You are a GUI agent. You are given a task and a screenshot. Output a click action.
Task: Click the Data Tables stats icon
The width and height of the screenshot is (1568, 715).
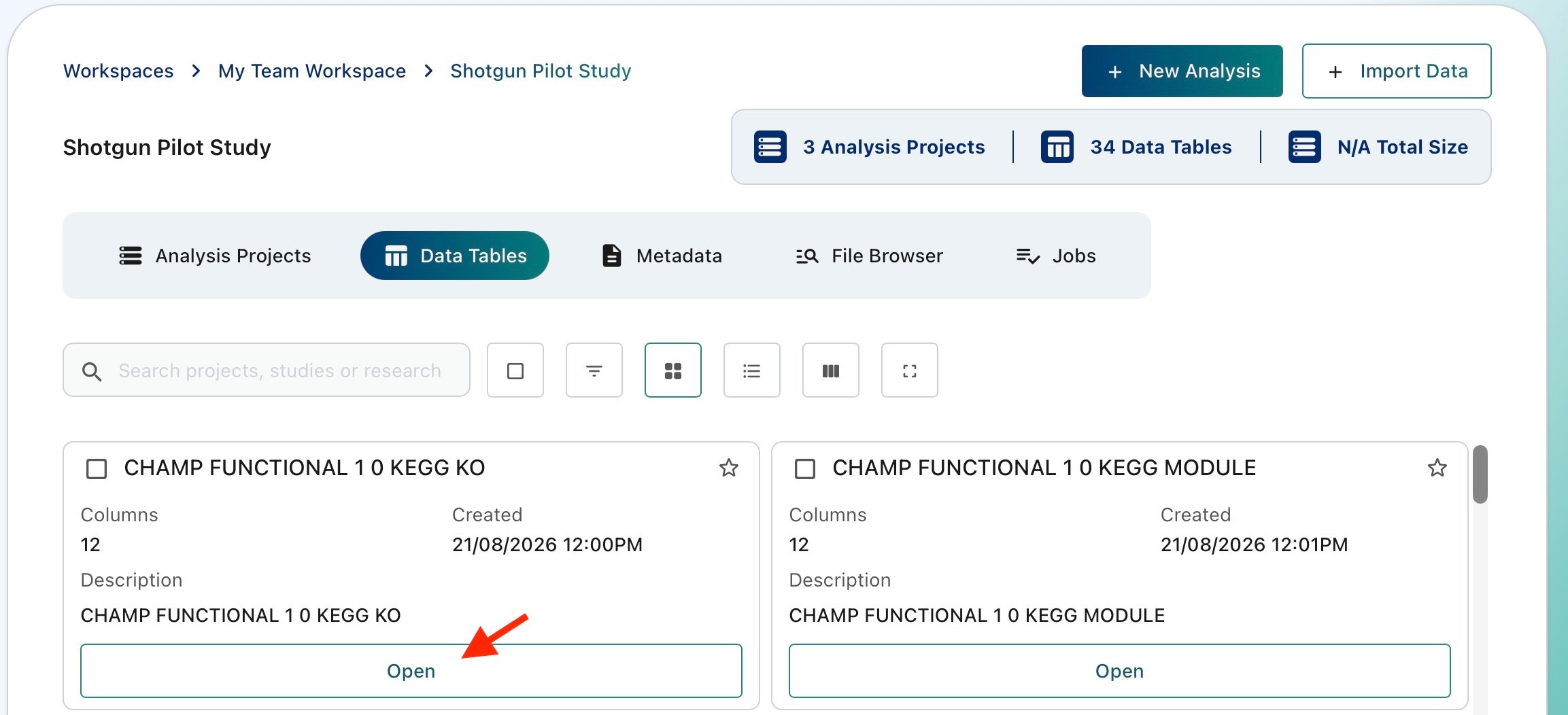point(1057,147)
